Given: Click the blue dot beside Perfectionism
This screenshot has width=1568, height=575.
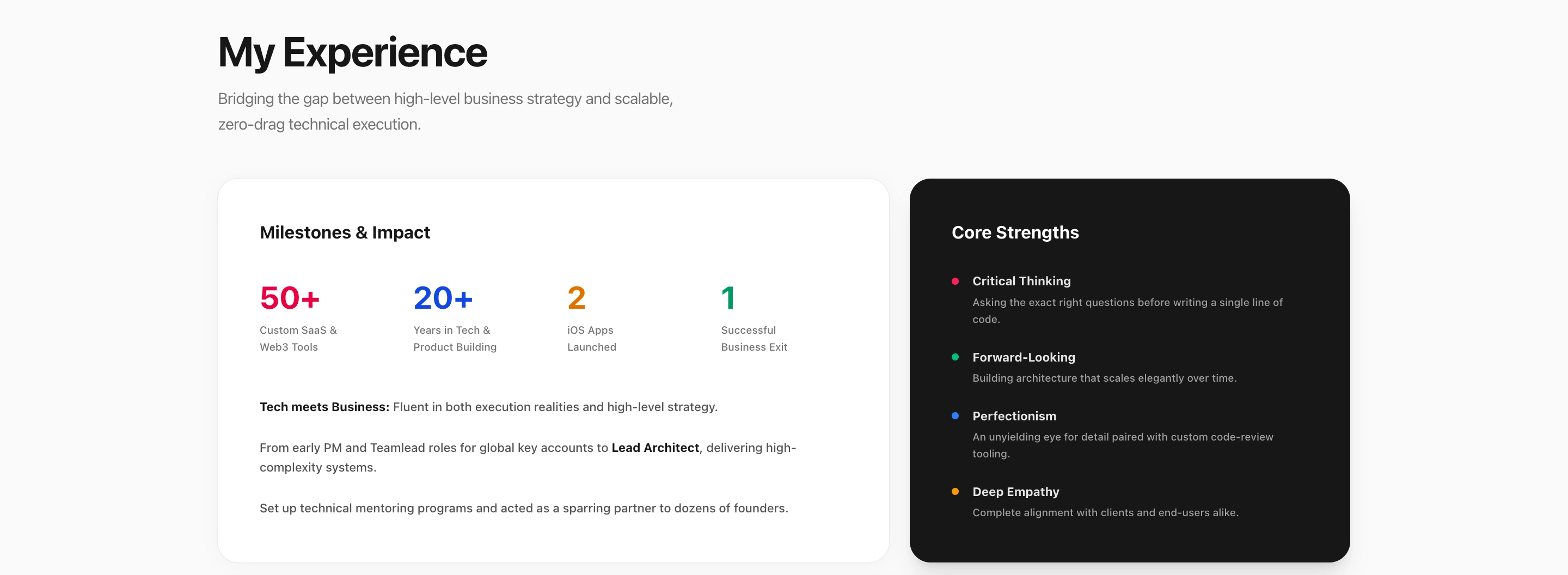Looking at the screenshot, I should [x=955, y=415].
